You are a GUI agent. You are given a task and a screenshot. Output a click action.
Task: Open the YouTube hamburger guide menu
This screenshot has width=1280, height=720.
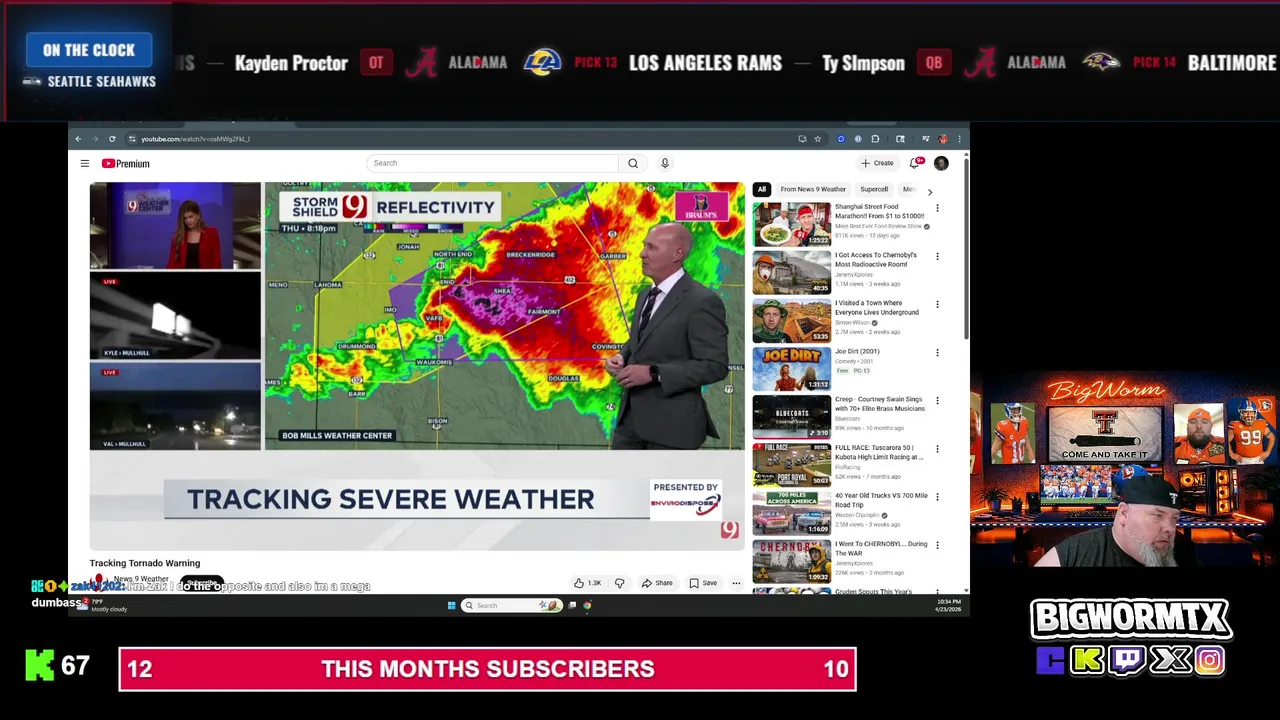point(85,163)
